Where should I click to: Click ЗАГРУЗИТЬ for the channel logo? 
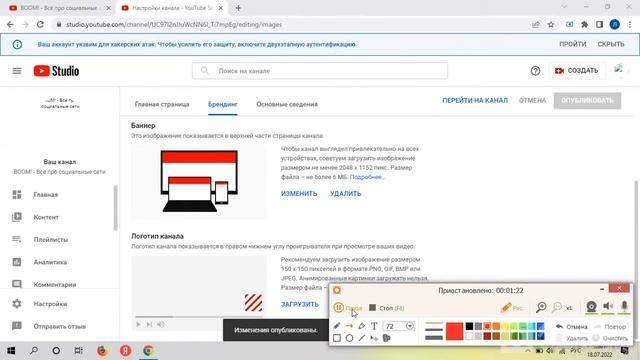[x=300, y=304]
